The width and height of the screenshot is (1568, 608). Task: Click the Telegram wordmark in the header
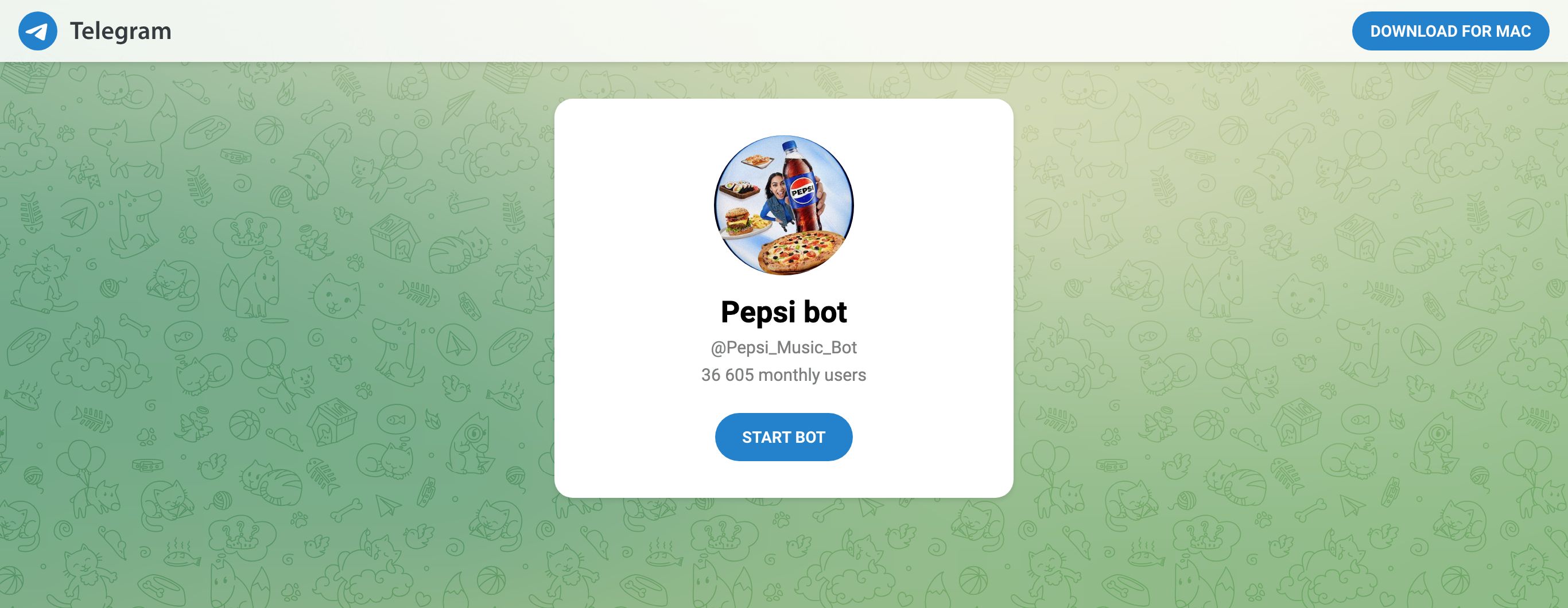click(x=121, y=30)
